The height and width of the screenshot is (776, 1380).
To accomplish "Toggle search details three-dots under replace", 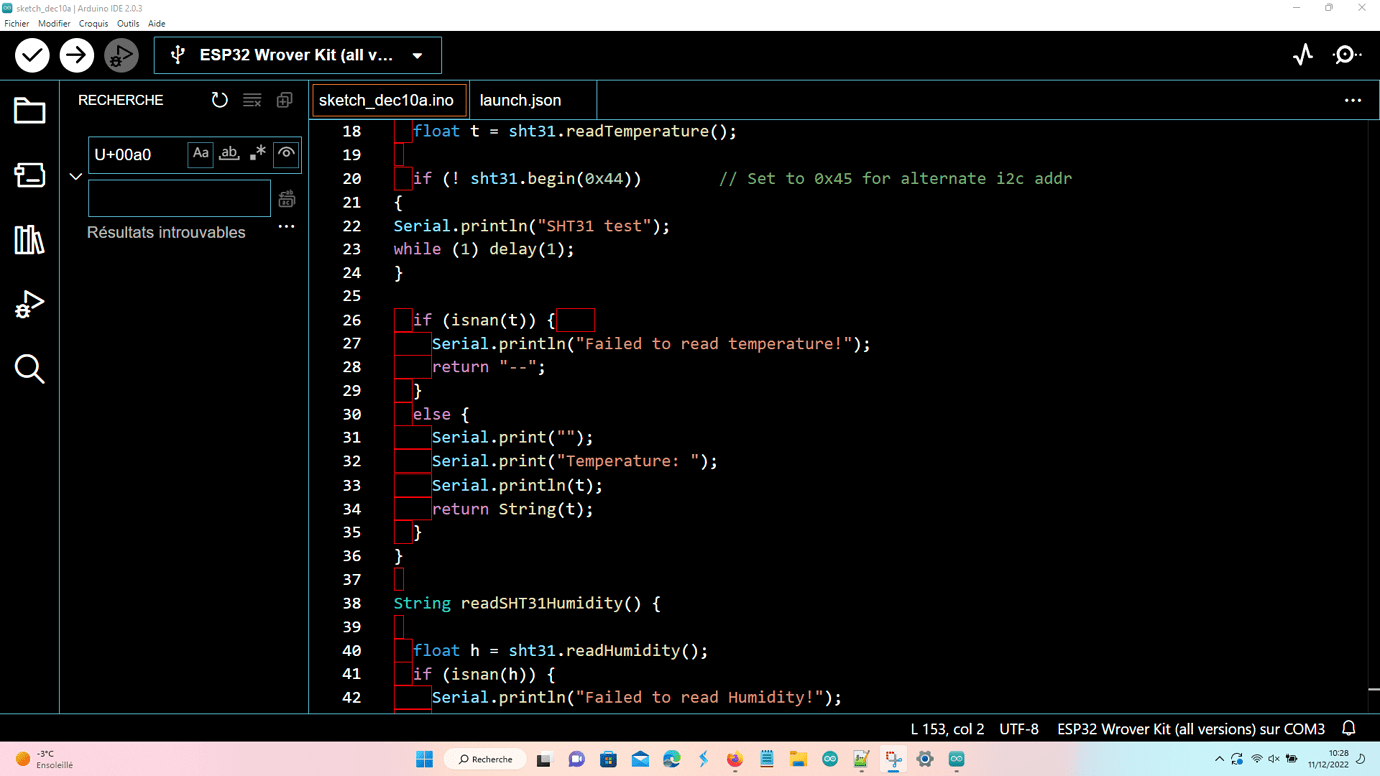I will (x=286, y=227).
